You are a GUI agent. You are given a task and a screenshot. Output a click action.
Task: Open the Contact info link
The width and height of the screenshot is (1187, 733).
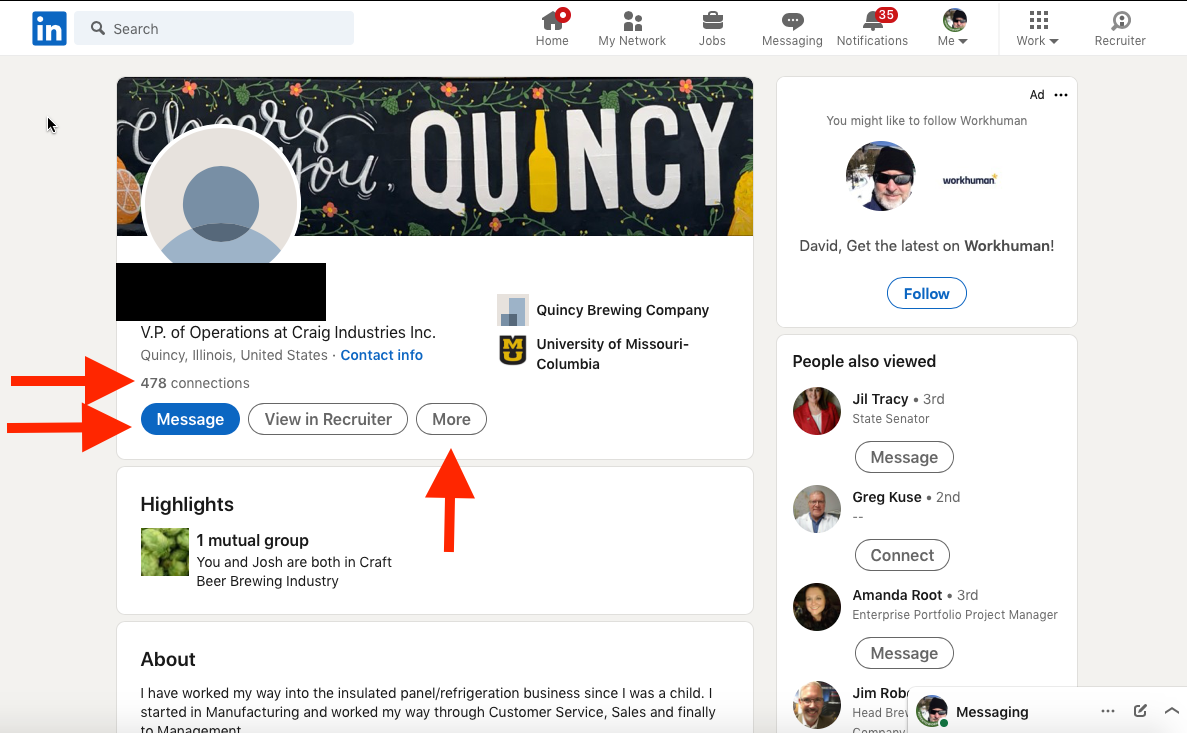point(382,355)
